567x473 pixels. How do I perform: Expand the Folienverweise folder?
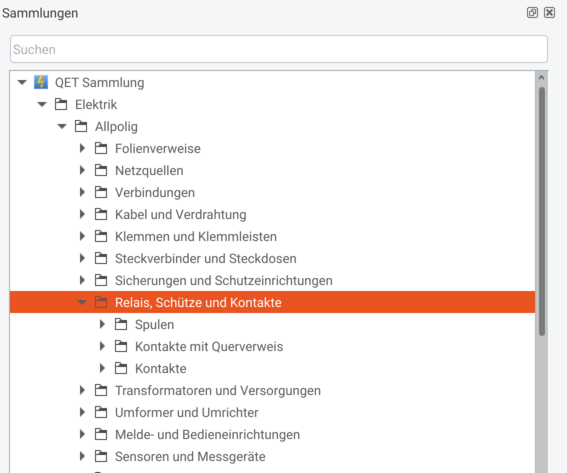[x=82, y=148]
